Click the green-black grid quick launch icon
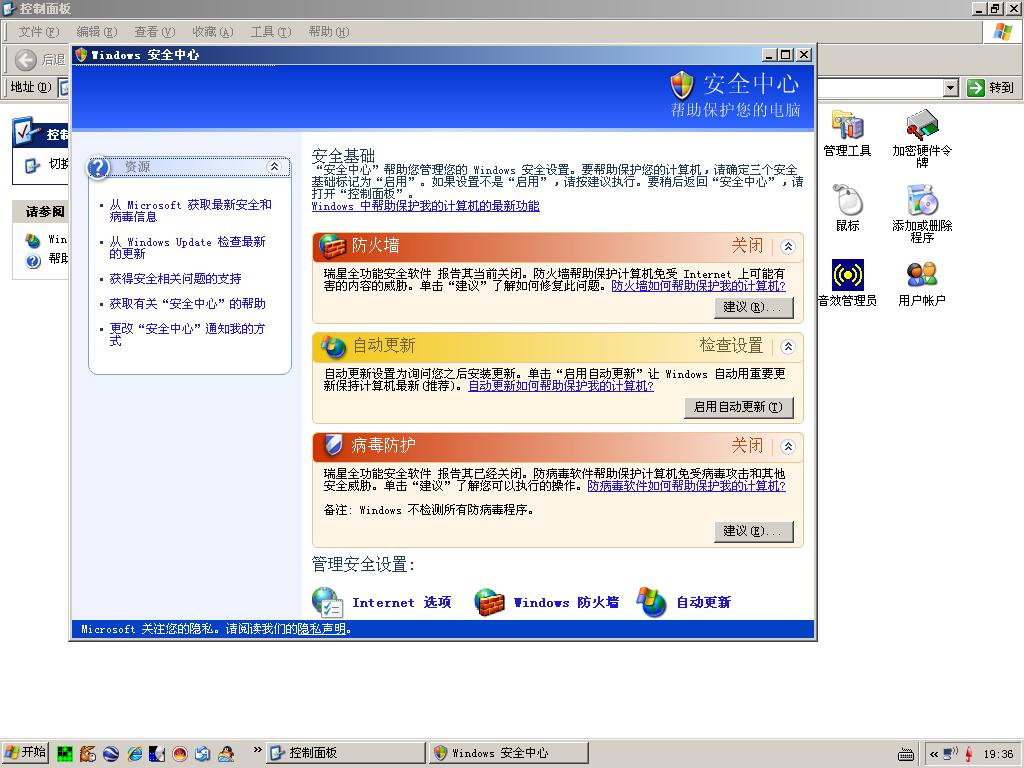 65,754
